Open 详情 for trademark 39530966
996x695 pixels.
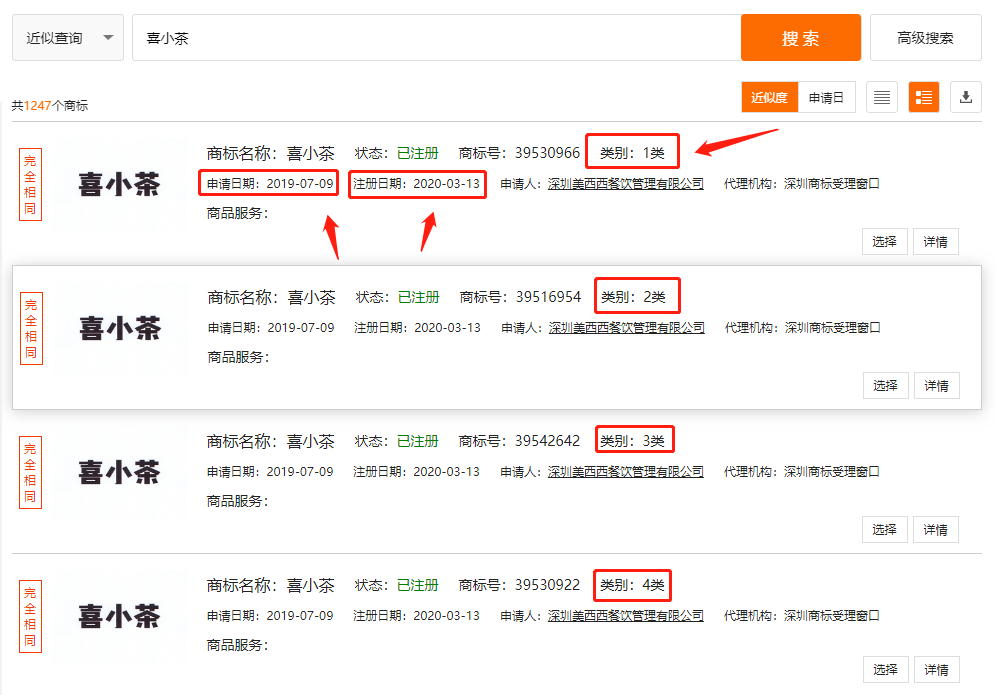click(x=935, y=241)
